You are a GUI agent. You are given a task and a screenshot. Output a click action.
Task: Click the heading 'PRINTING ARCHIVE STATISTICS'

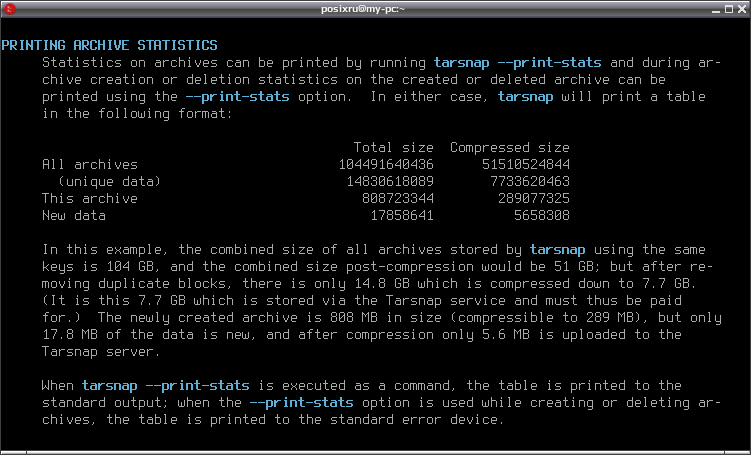110,45
